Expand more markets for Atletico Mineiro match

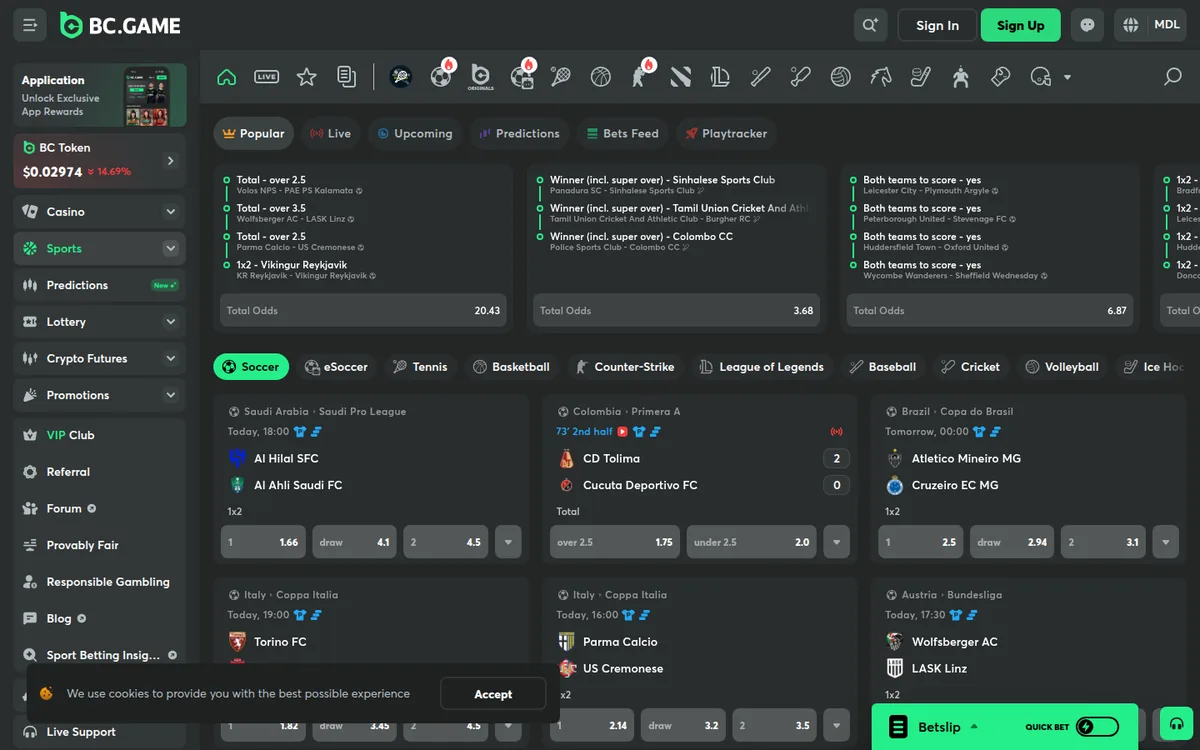(x=1165, y=542)
